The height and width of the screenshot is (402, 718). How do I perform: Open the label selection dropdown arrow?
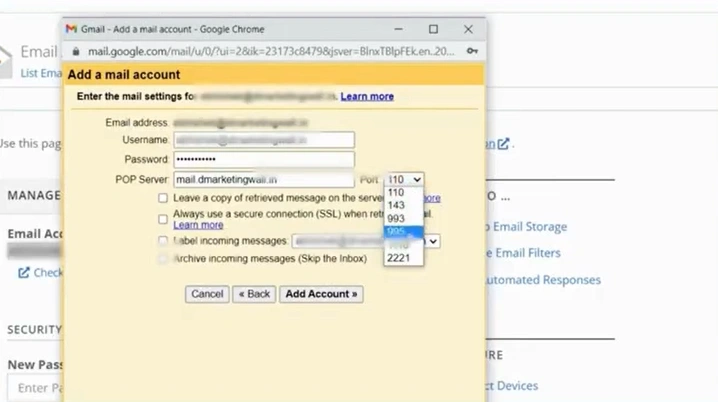coord(433,241)
